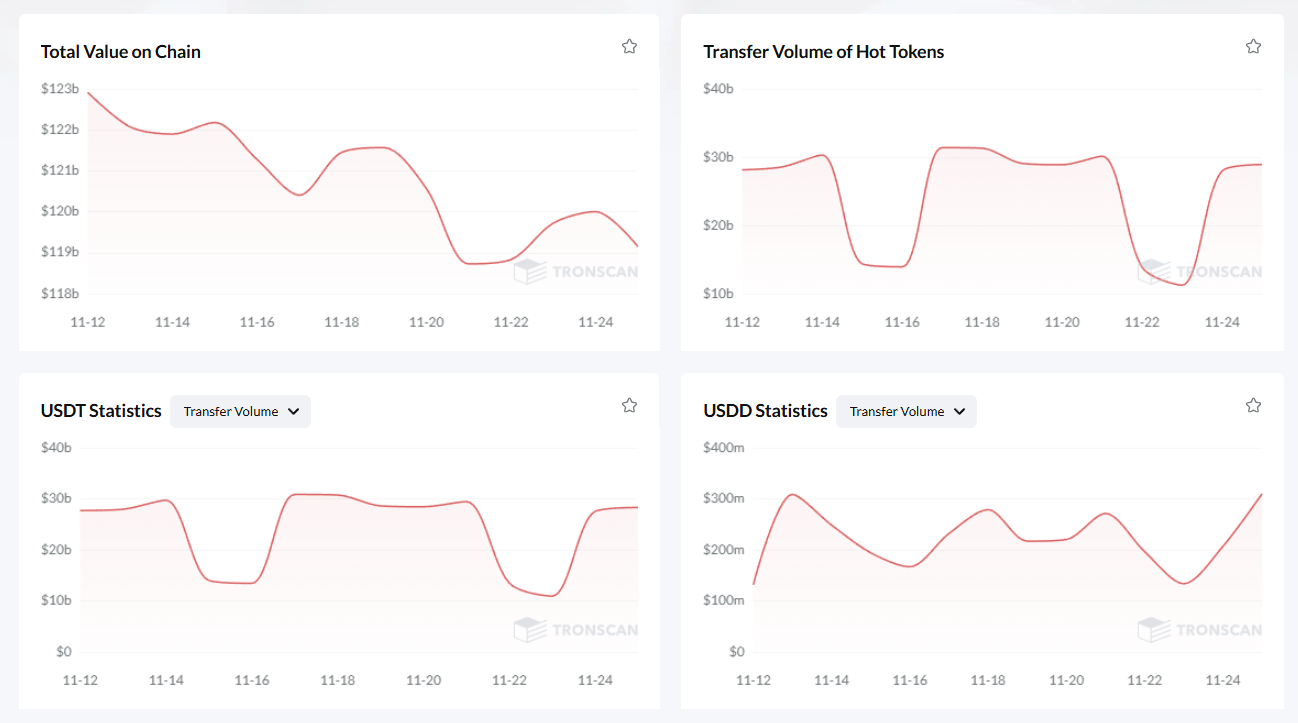
Task: Star the Transfer Volume of Hot Tokens chart
Action: [x=1253, y=46]
